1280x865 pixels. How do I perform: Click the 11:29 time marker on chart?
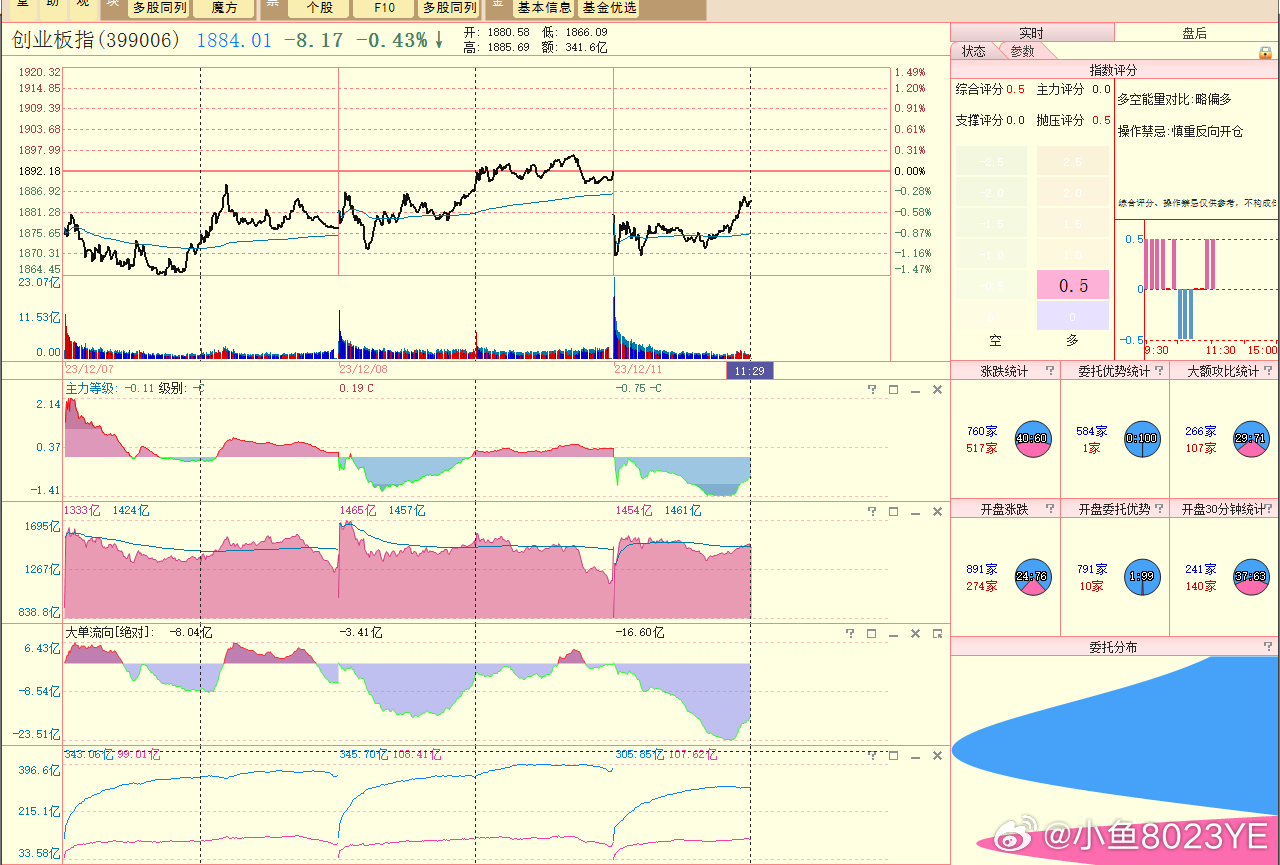(749, 370)
